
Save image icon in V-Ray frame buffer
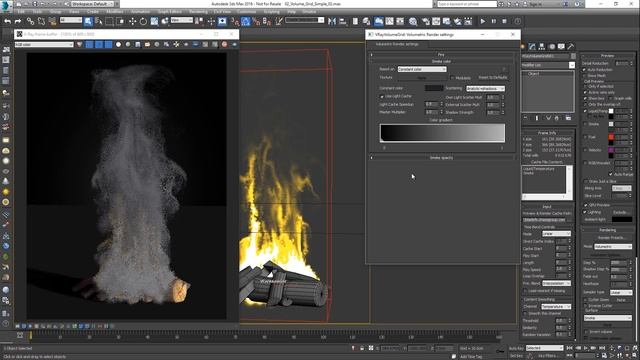(138, 44)
